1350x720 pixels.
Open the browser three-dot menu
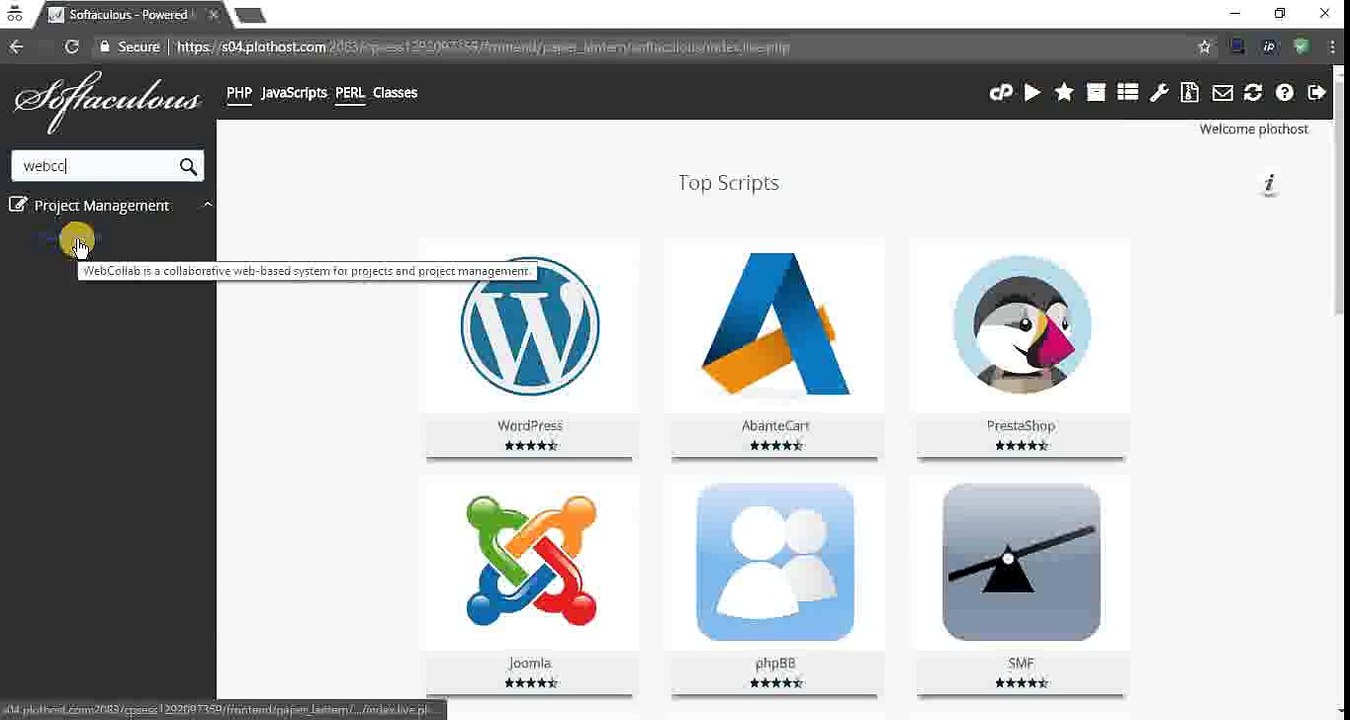1332,47
